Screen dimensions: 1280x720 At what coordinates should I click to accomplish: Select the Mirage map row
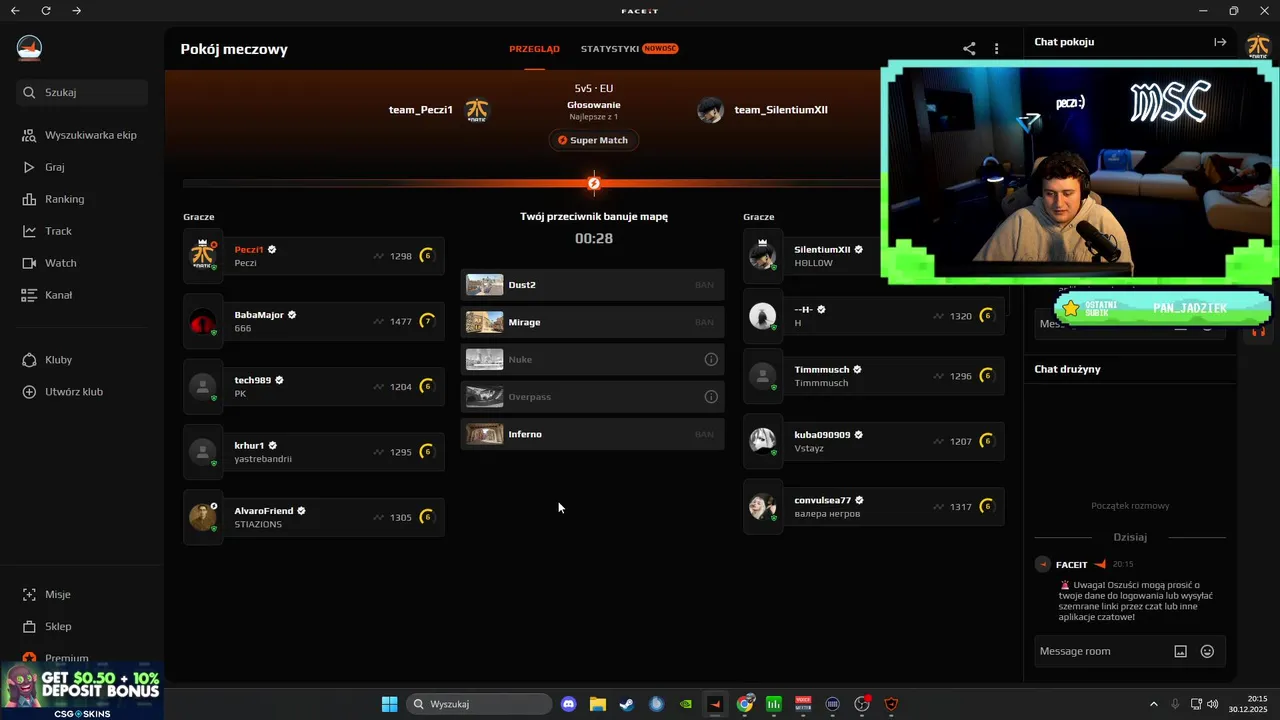tap(592, 322)
